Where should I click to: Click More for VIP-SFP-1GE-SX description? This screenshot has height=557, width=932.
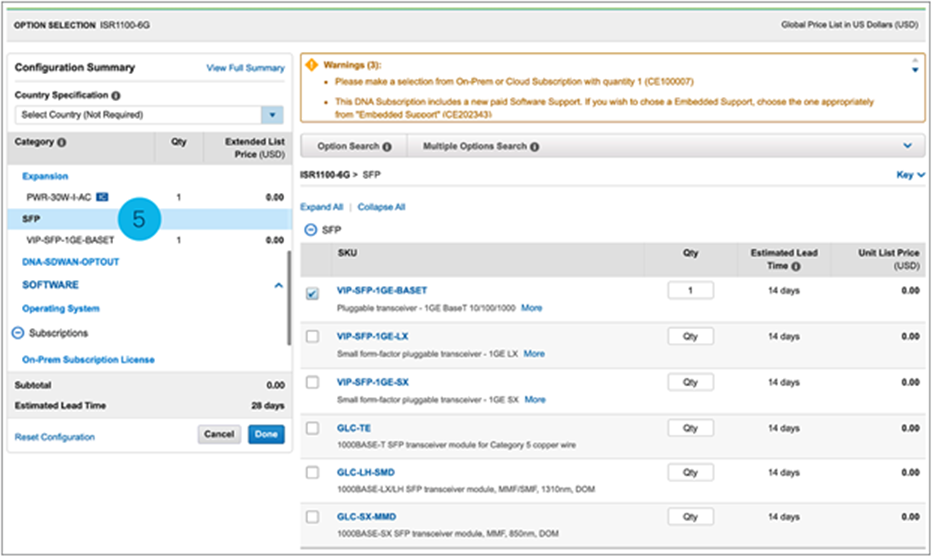tap(535, 399)
